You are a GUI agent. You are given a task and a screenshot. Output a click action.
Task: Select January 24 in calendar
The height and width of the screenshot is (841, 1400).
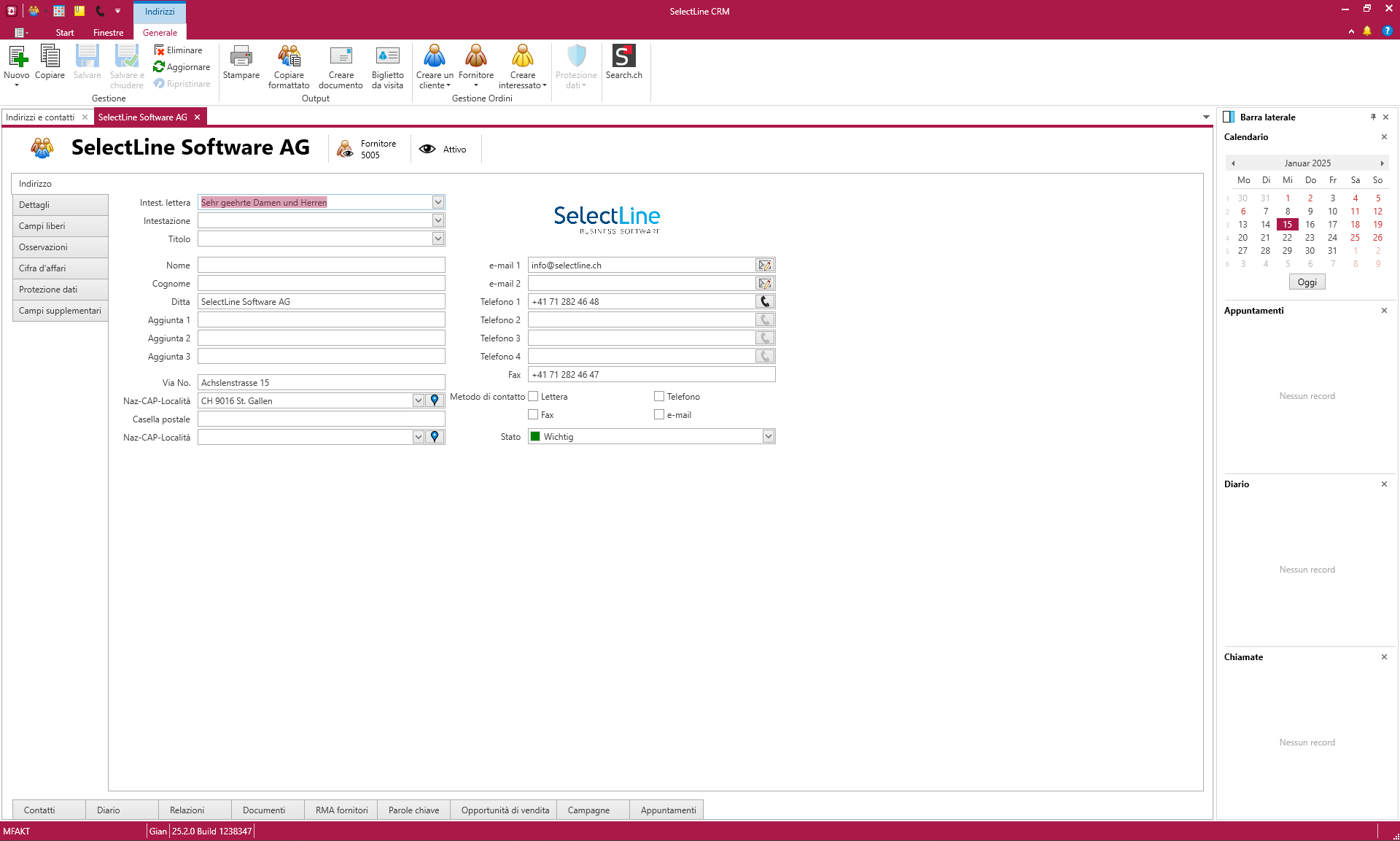[1332, 238]
